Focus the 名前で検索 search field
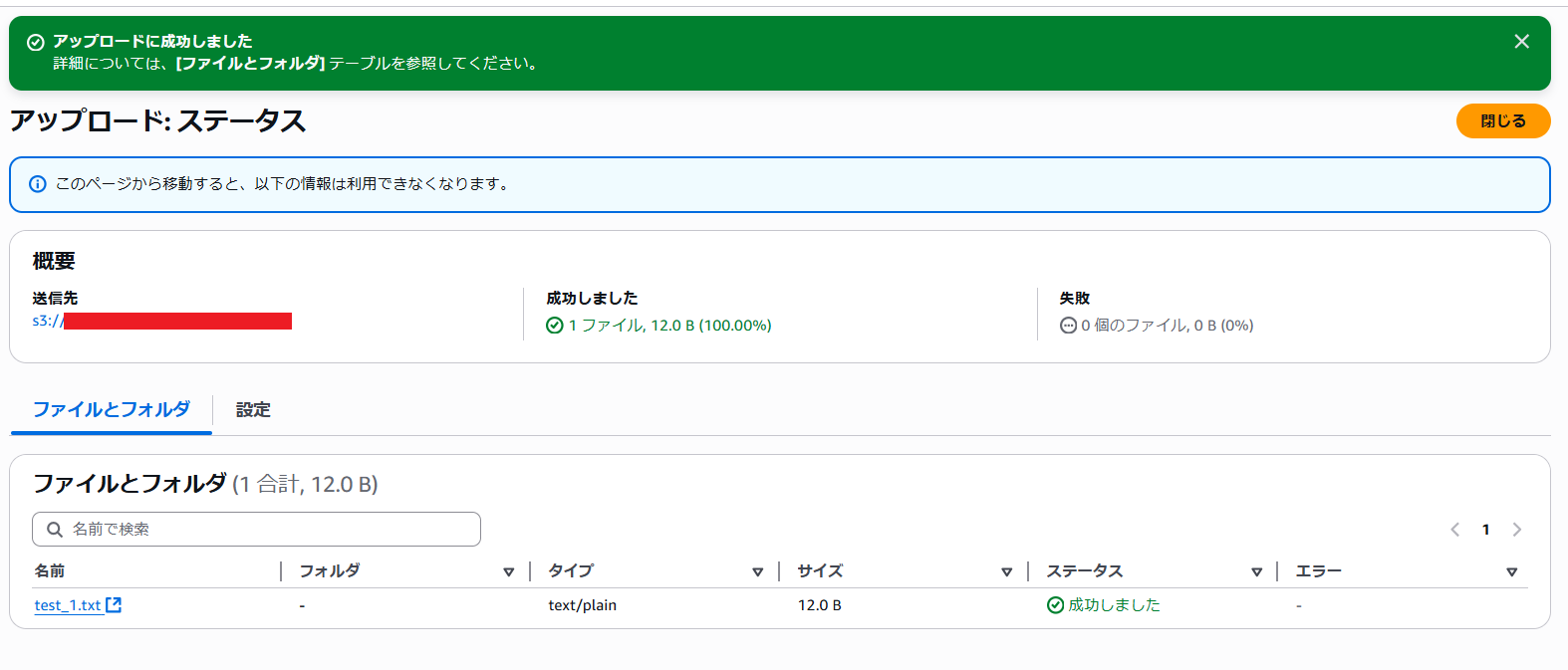Image resolution: width=1568 pixels, height=670 pixels. pos(256,529)
